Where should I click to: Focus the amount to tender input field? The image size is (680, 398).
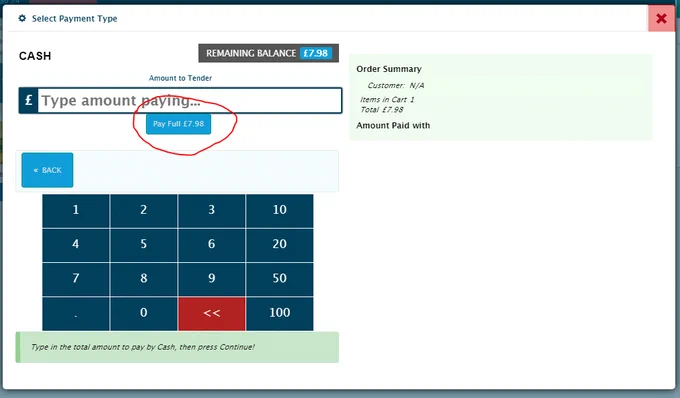190,101
